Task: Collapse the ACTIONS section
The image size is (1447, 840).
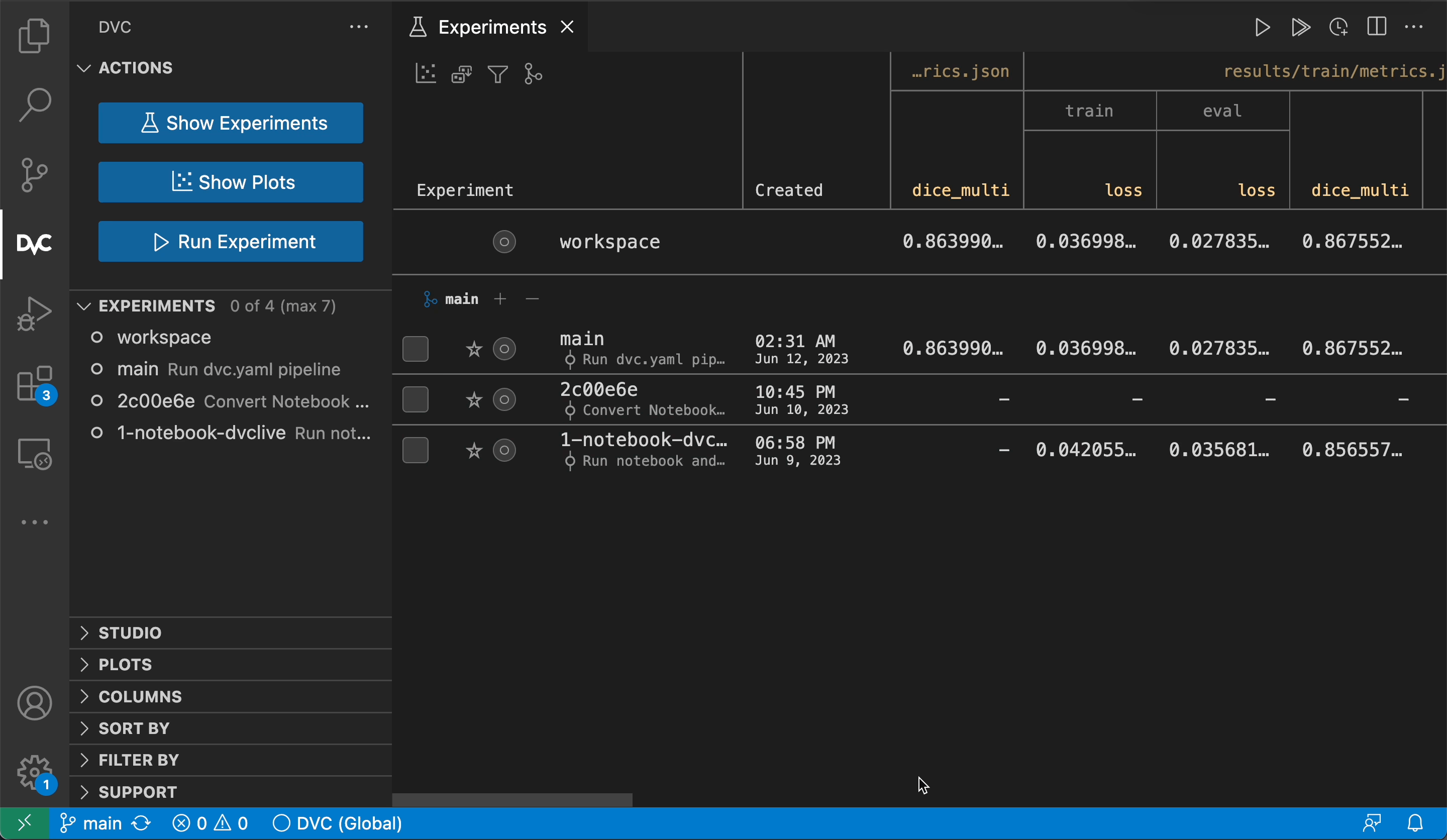Action: click(x=83, y=68)
